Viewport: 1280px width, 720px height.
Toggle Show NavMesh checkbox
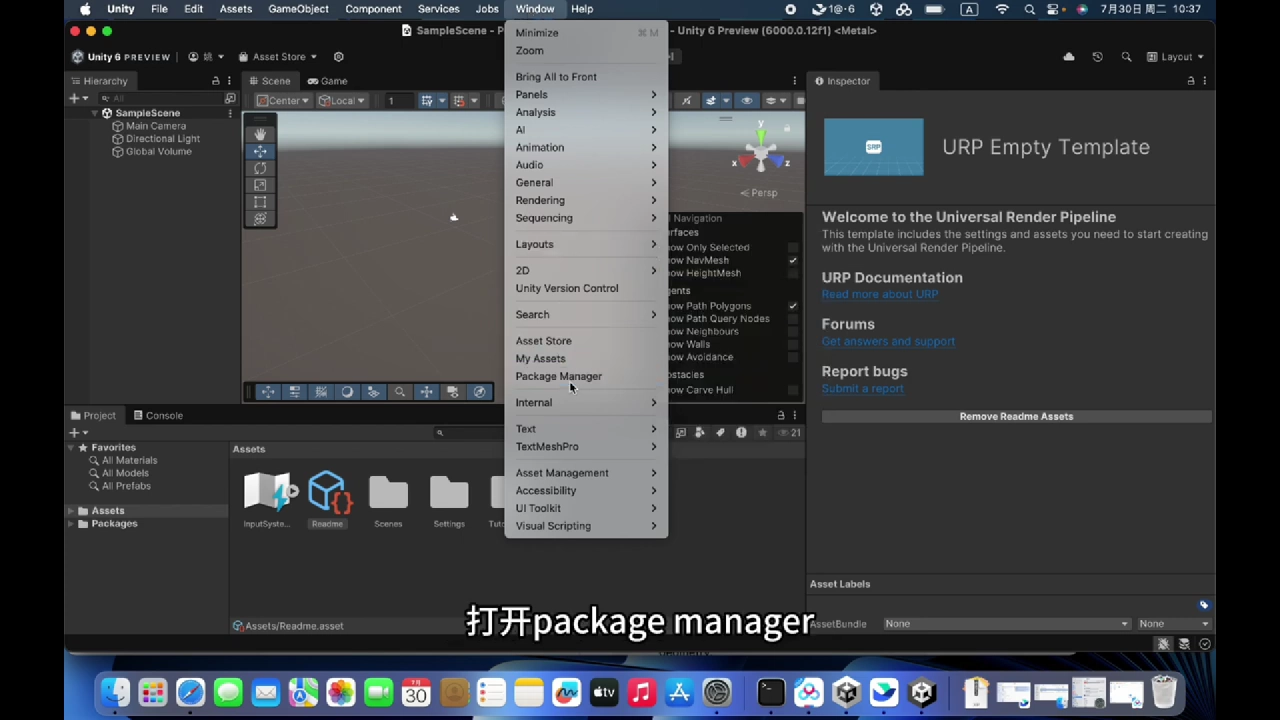[792, 260]
